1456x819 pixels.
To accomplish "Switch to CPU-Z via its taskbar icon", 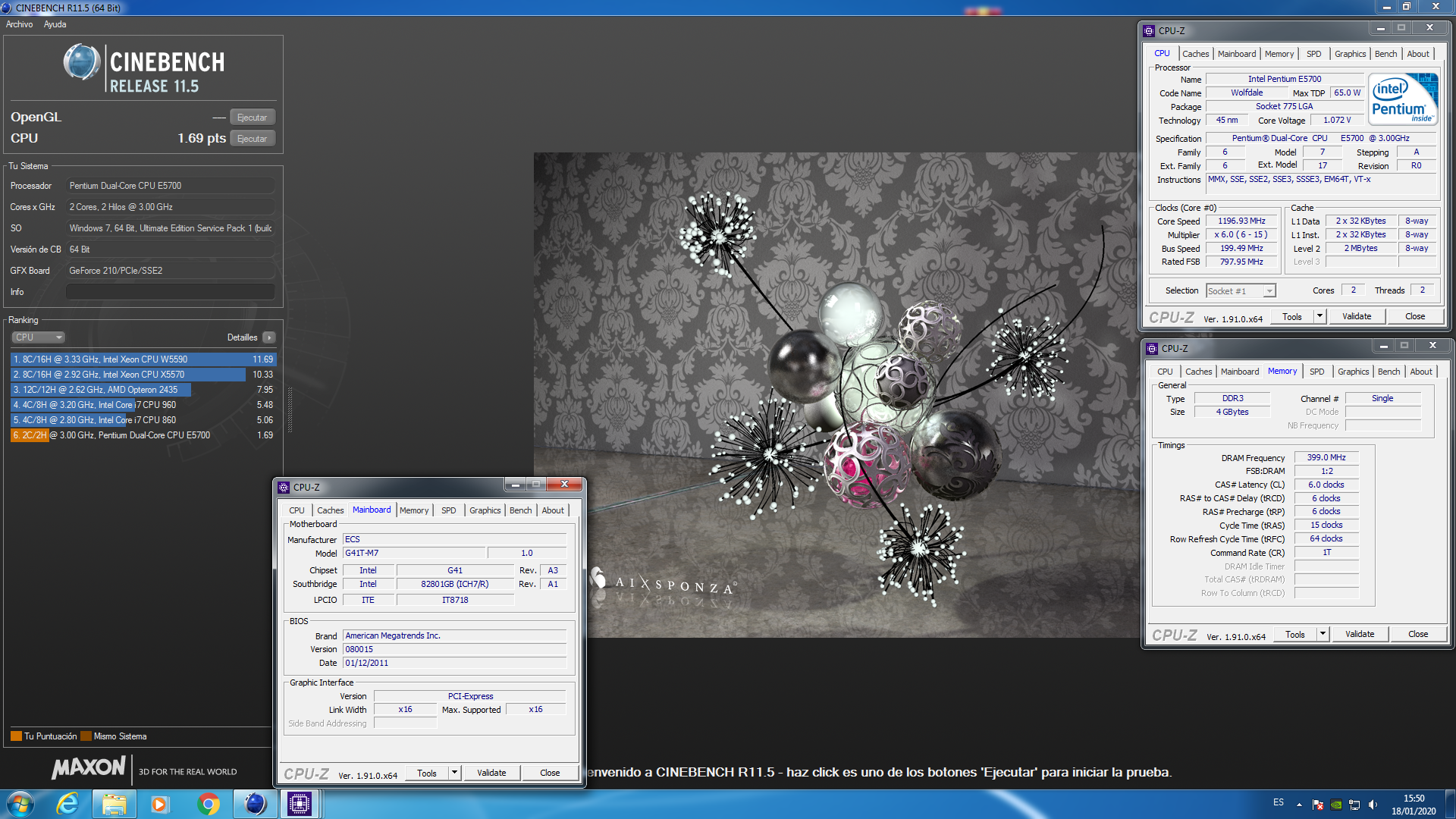I will pos(299,804).
